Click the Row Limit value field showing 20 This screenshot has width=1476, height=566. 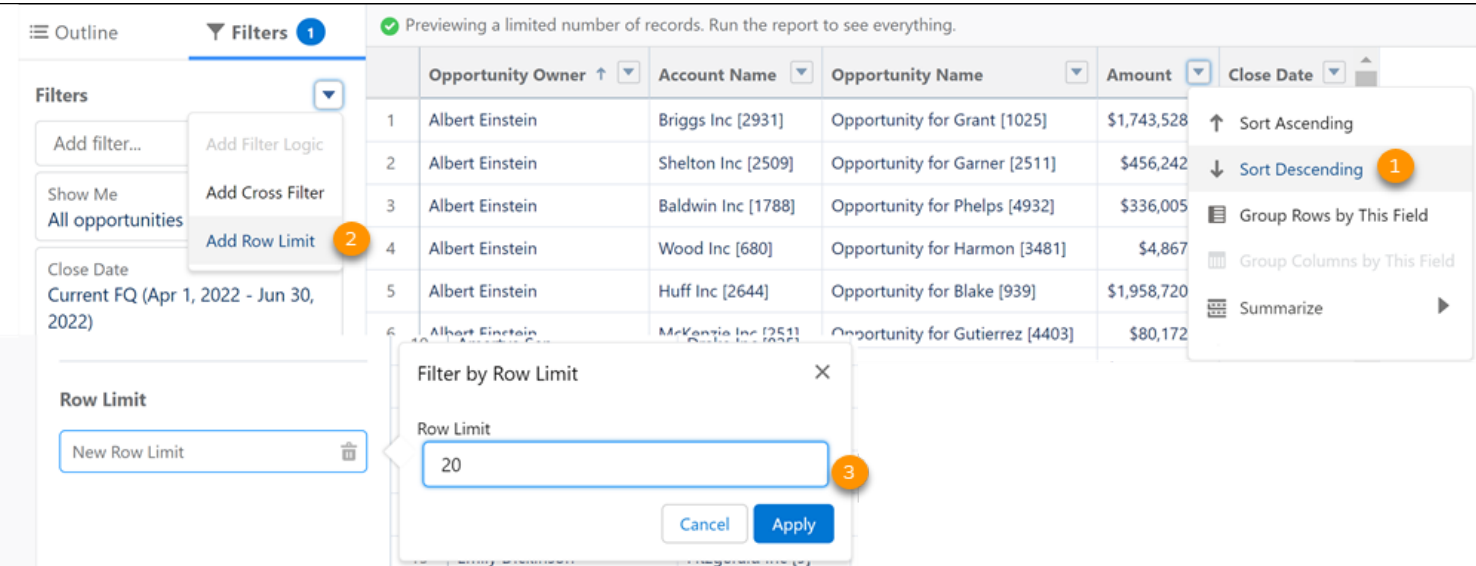pos(625,465)
